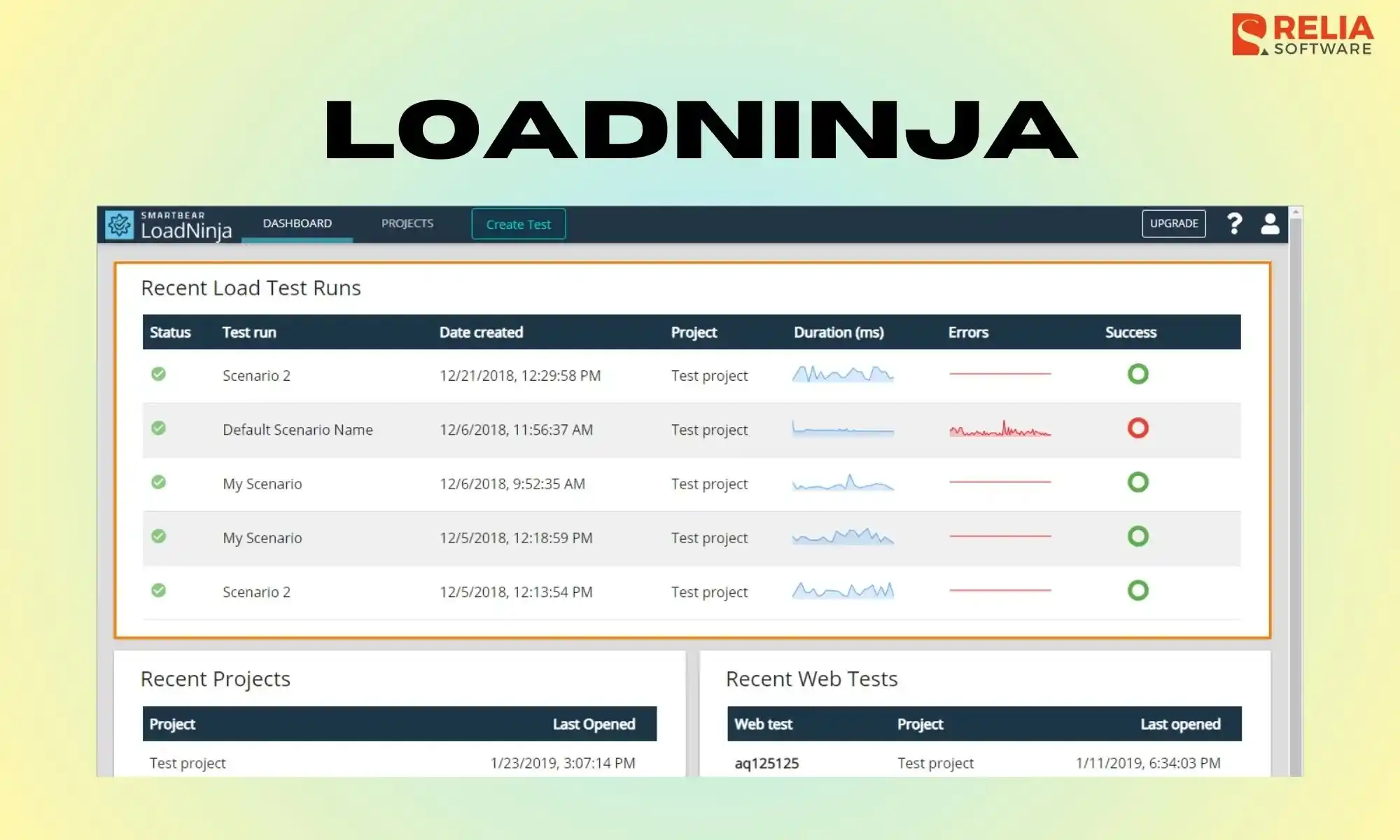This screenshot has width=1400, height=840.
Task: Click status check icon for Default Scenario Name
Action: 159,428
